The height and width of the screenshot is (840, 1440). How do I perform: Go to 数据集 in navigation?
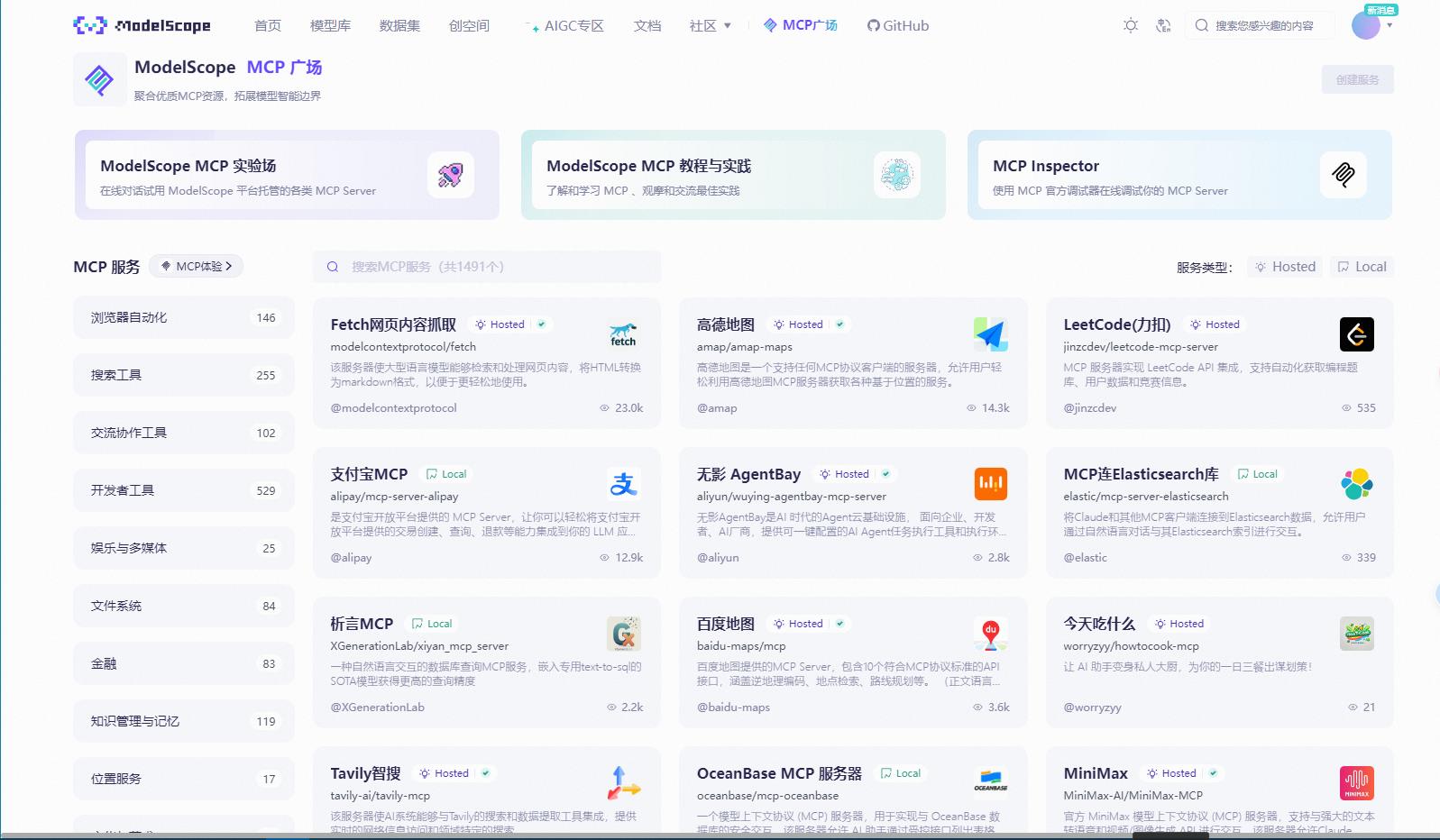[x=399, y=26]
